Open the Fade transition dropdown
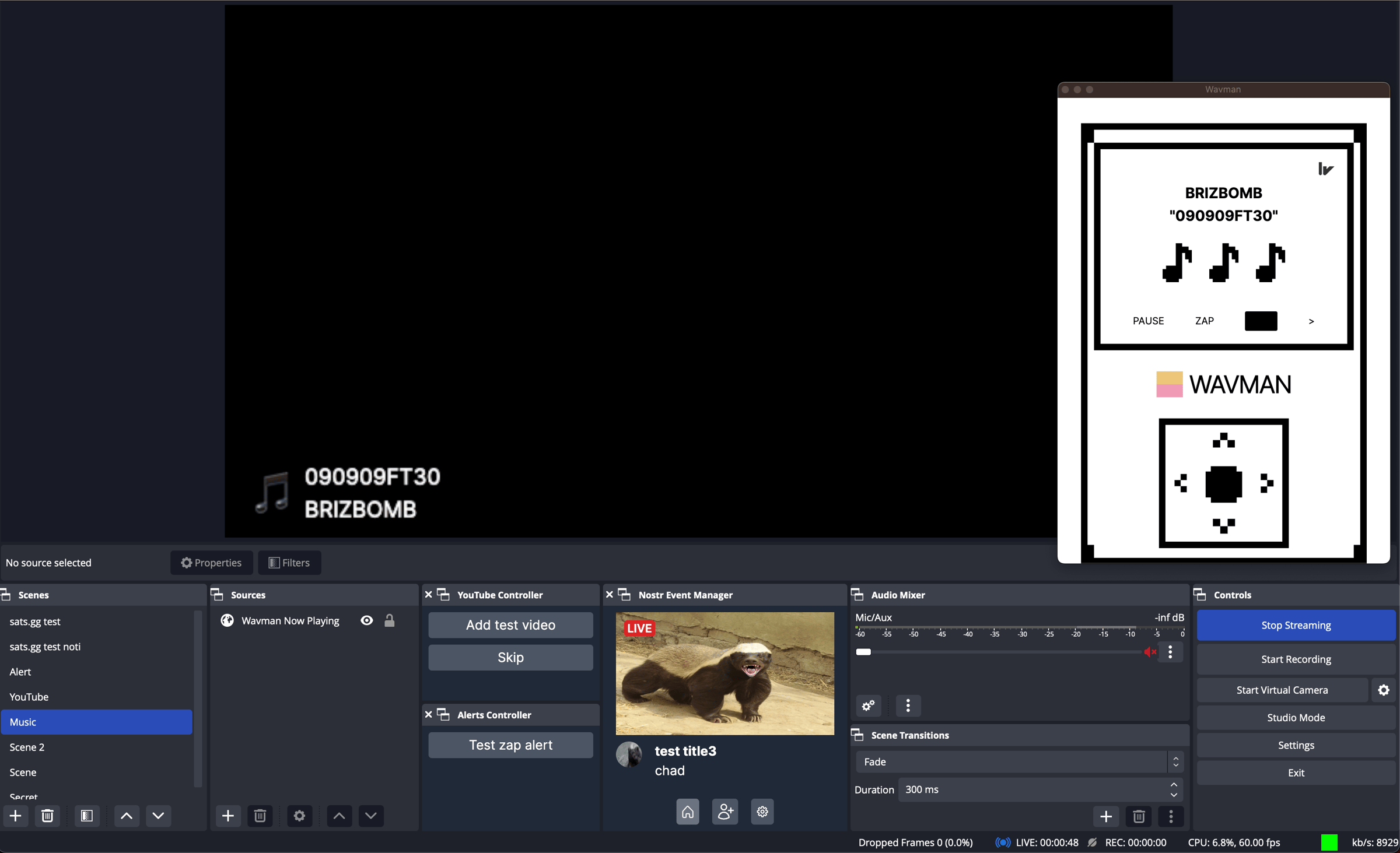Image resolution: width=1400 pixels, height=853 pixels. pyautogui.click(x=1019, y=761)
